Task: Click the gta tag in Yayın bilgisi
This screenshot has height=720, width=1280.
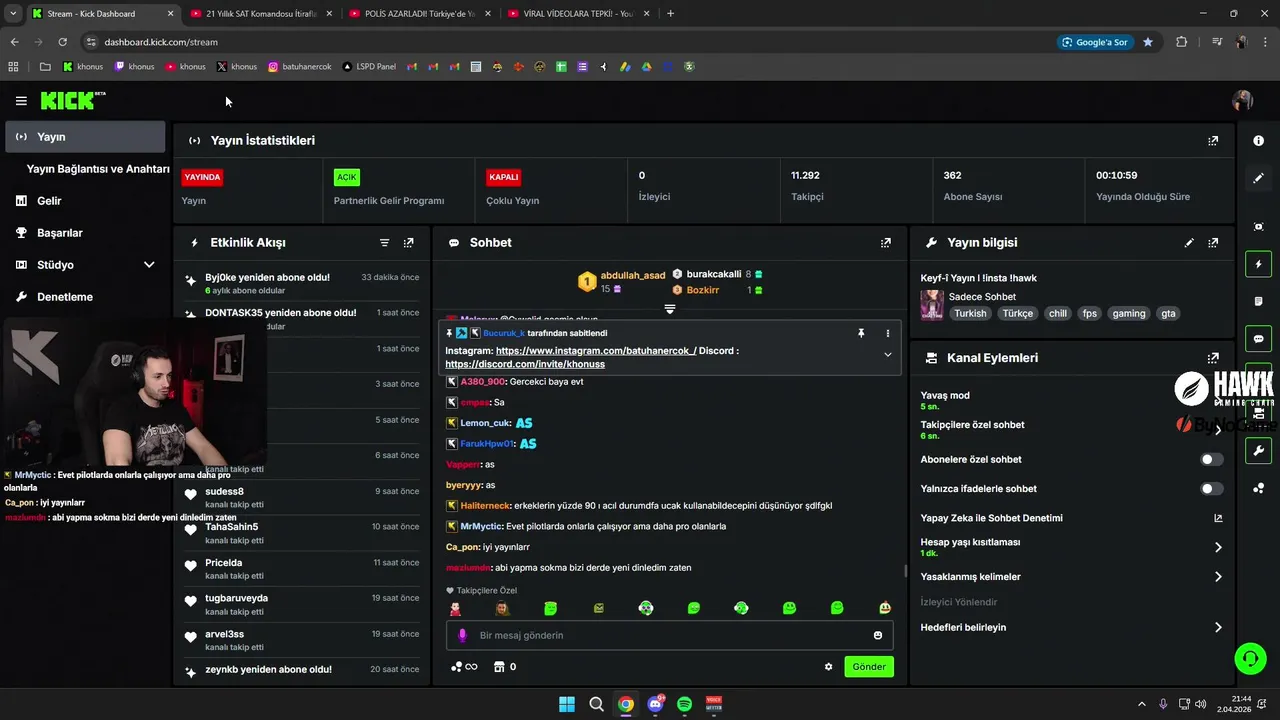Action: pos(1168,313)
